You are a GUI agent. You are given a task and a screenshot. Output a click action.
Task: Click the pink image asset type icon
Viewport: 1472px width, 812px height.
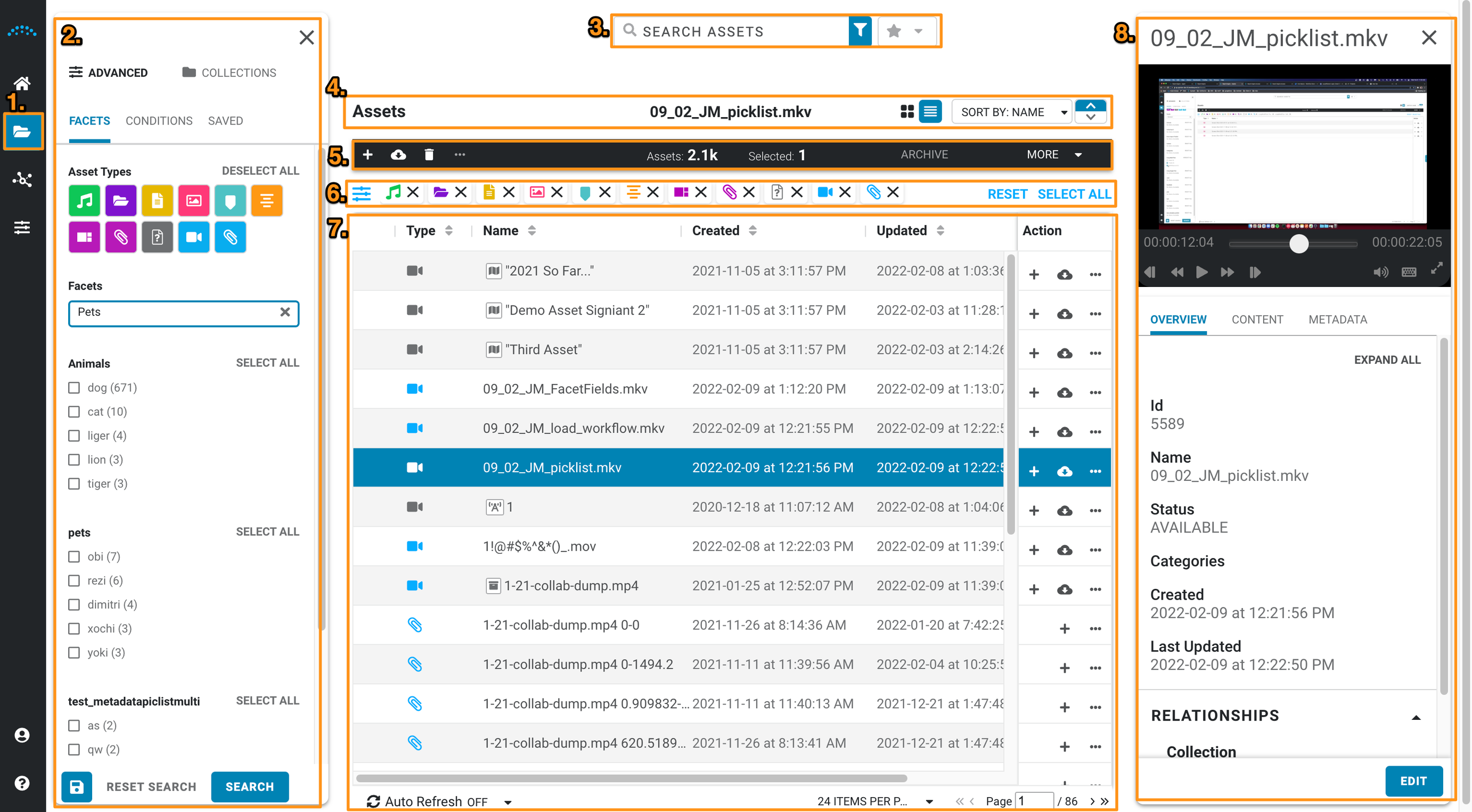pyautogui.click(x=194, y=201)
